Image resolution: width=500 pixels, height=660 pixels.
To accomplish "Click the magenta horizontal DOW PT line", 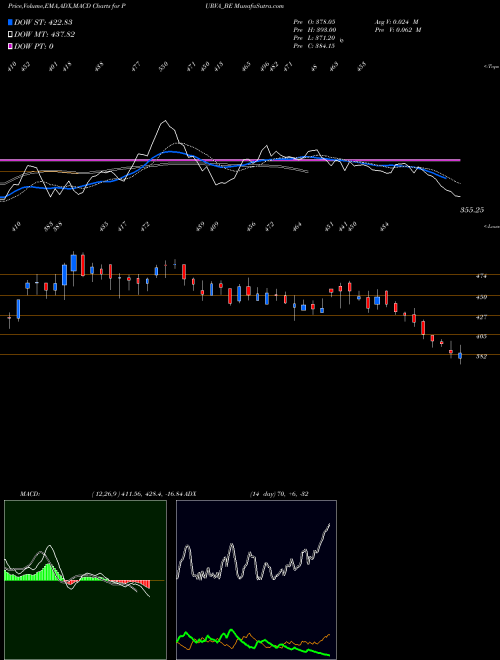I will click(x=230, y=160).
